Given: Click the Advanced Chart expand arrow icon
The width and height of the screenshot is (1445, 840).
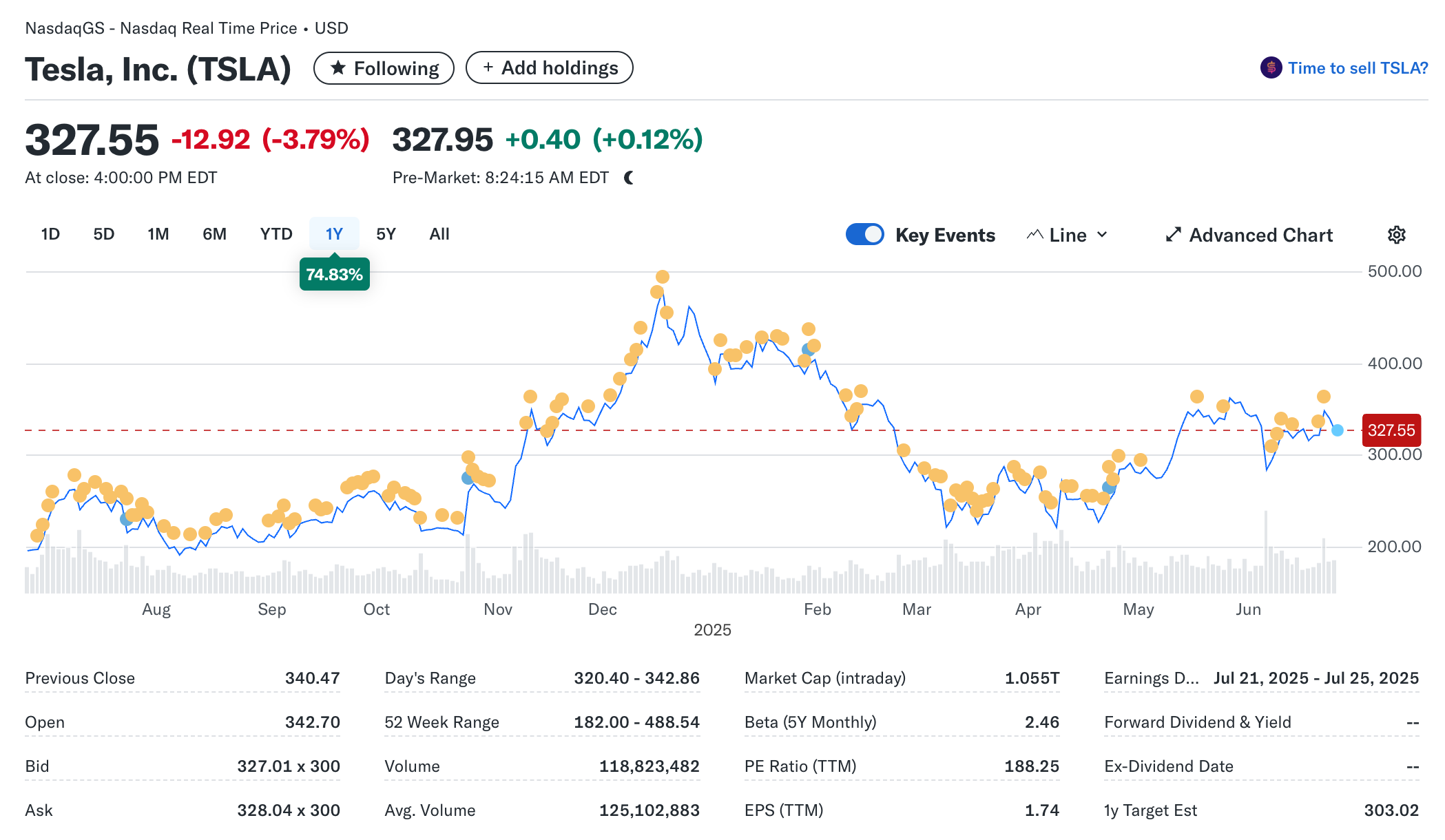Looking at the screenshot, I should point(1173,235).
